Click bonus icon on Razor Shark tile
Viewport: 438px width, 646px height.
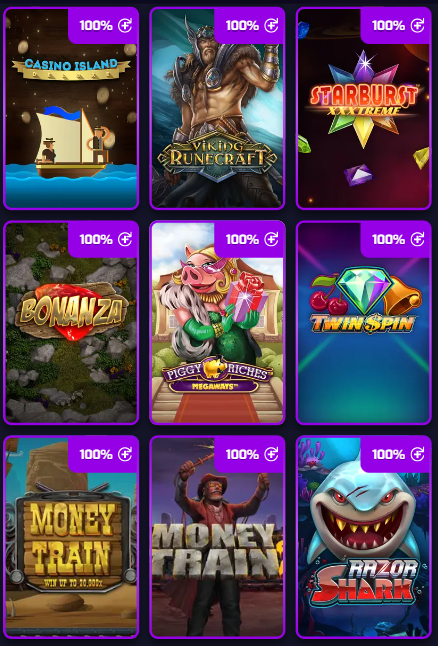(417, 454)
